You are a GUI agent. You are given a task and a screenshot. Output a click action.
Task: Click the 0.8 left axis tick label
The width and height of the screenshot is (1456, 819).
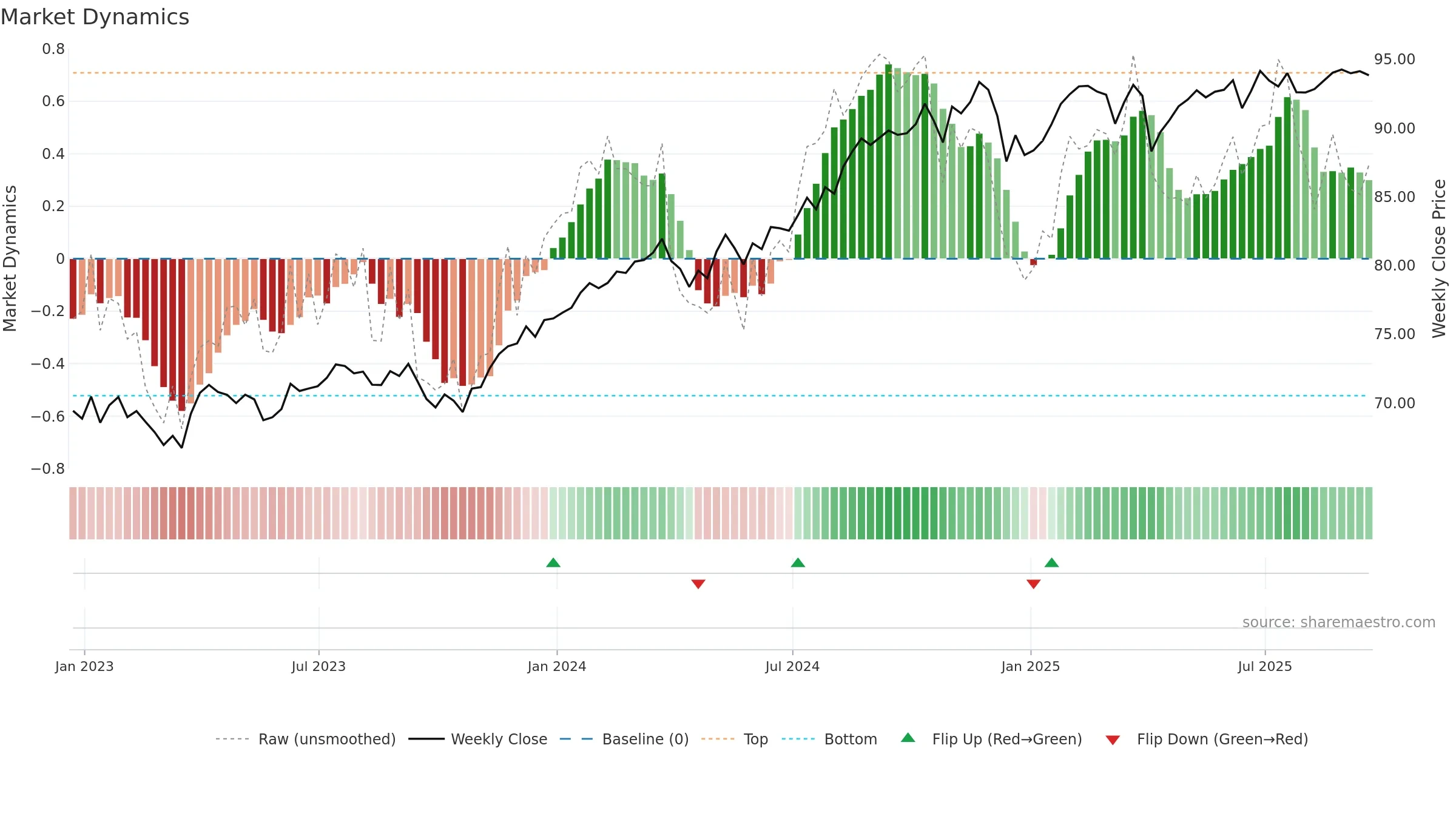53,49
